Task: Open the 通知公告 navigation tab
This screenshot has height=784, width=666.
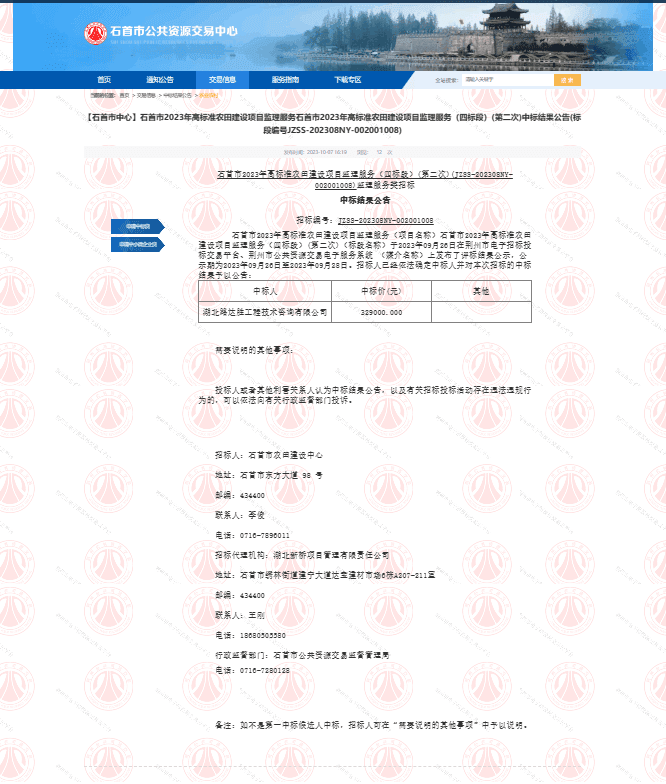Action: point(160,80)
